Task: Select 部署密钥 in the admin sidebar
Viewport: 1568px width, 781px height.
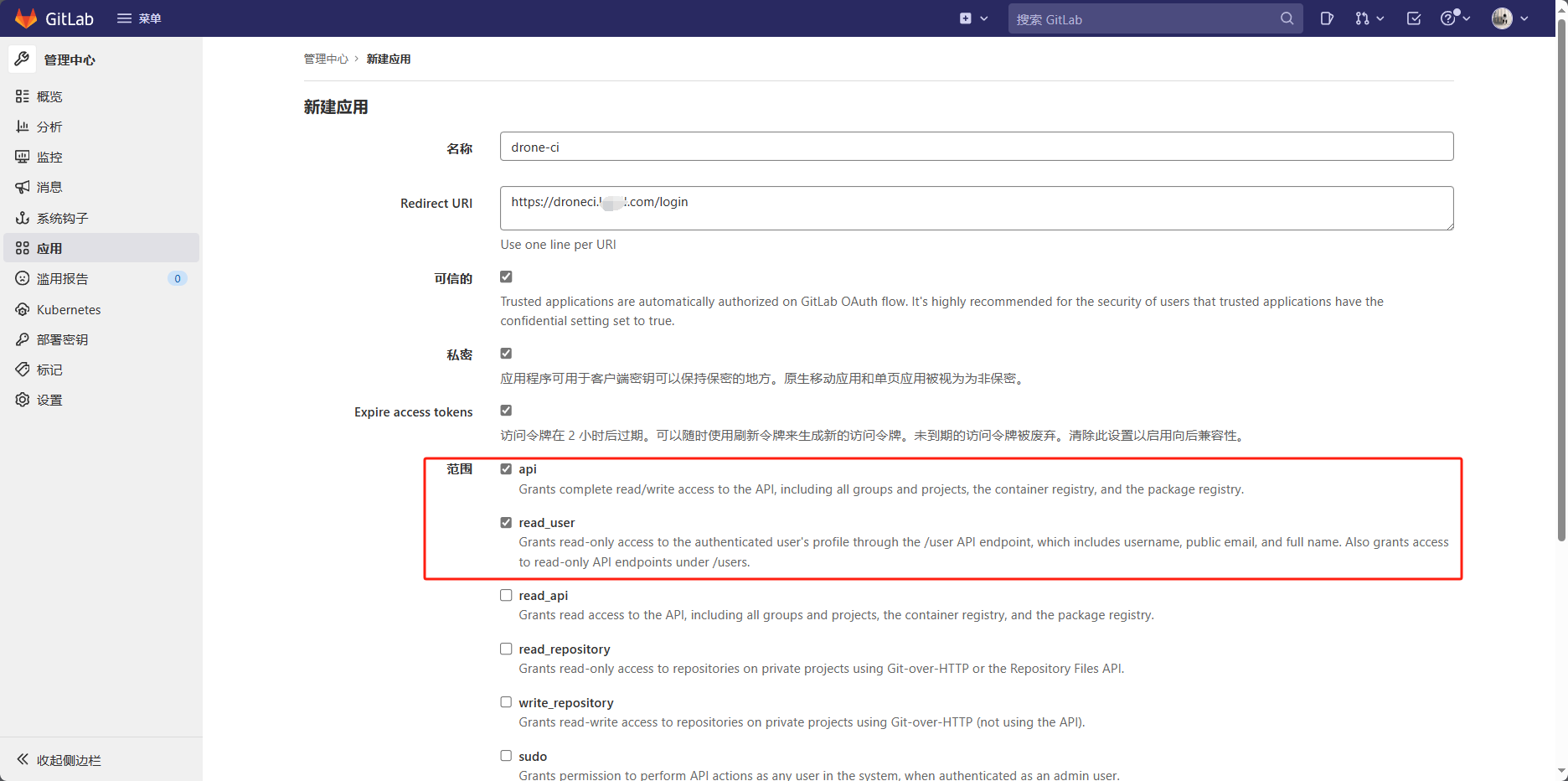Action: tap(59, 339)
